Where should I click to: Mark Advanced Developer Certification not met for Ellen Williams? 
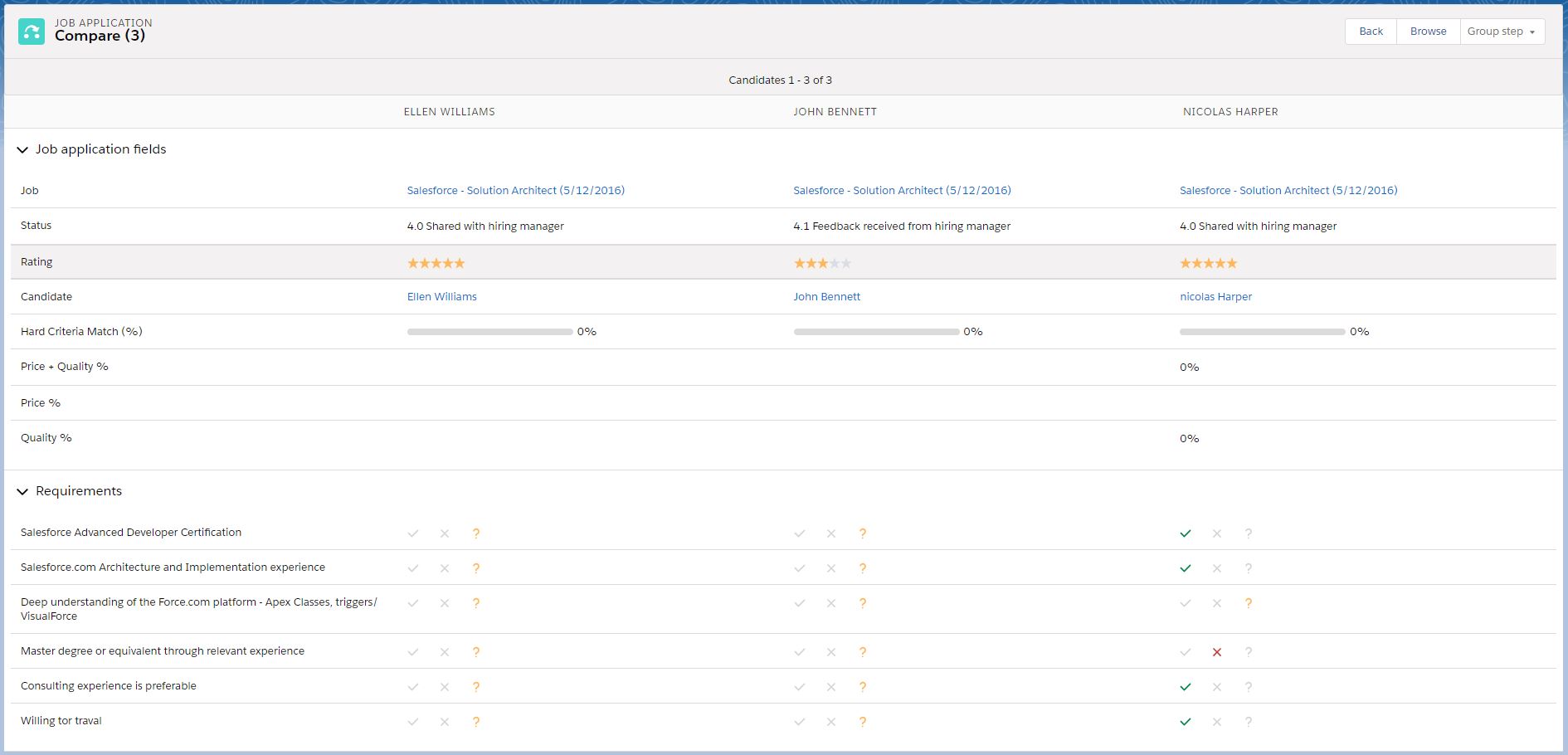point(445,533)
